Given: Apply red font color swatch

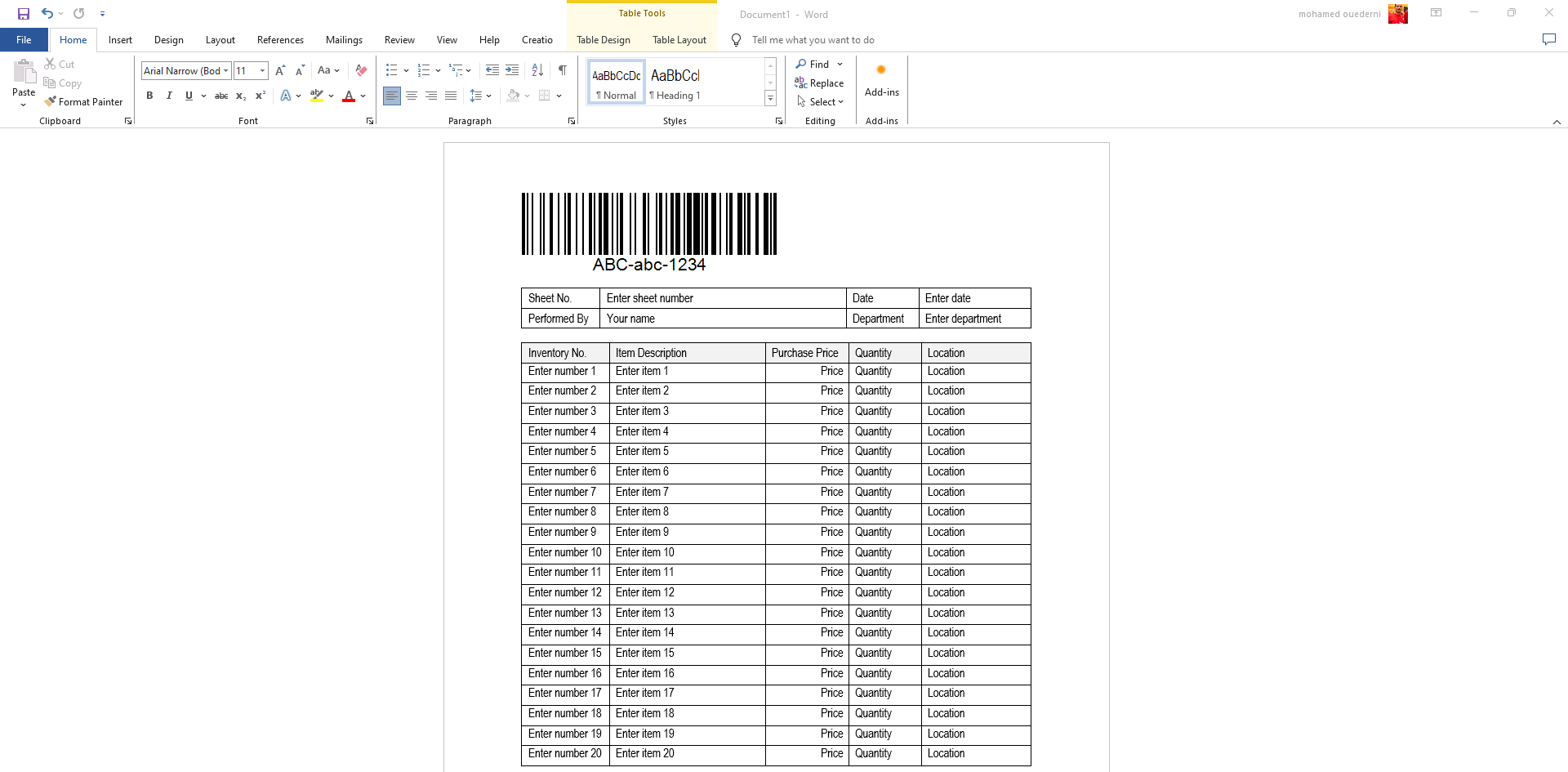Looking at the screenshot, I should [x=349, y=96].
